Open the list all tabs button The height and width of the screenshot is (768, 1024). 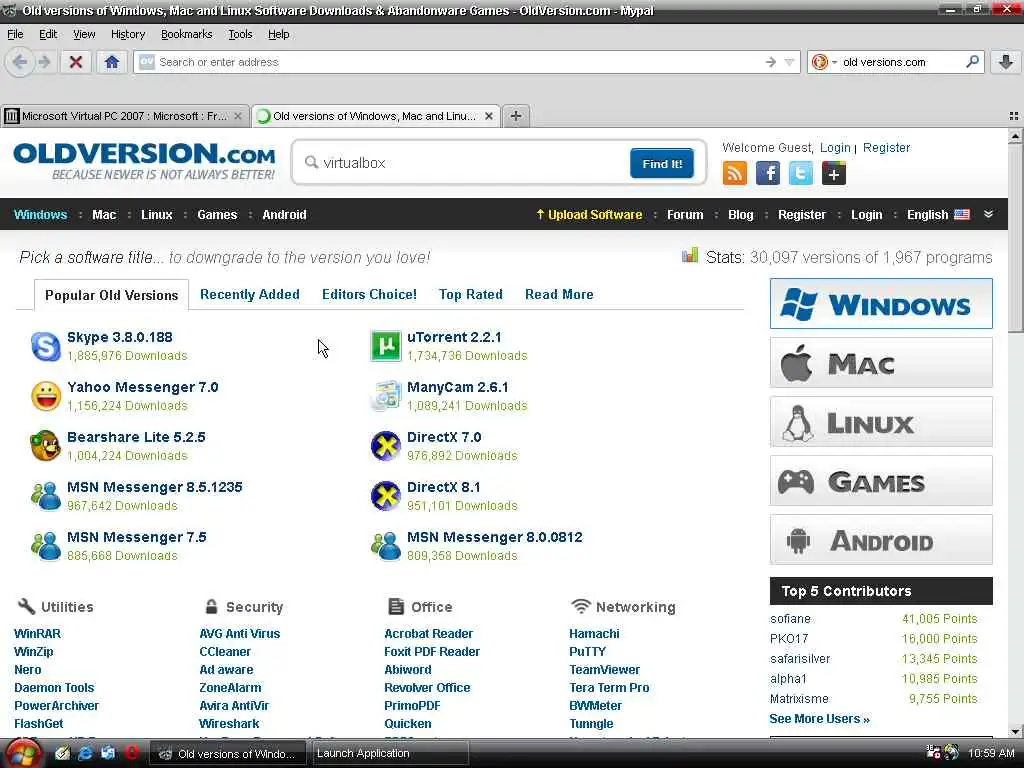(1014, 116)
